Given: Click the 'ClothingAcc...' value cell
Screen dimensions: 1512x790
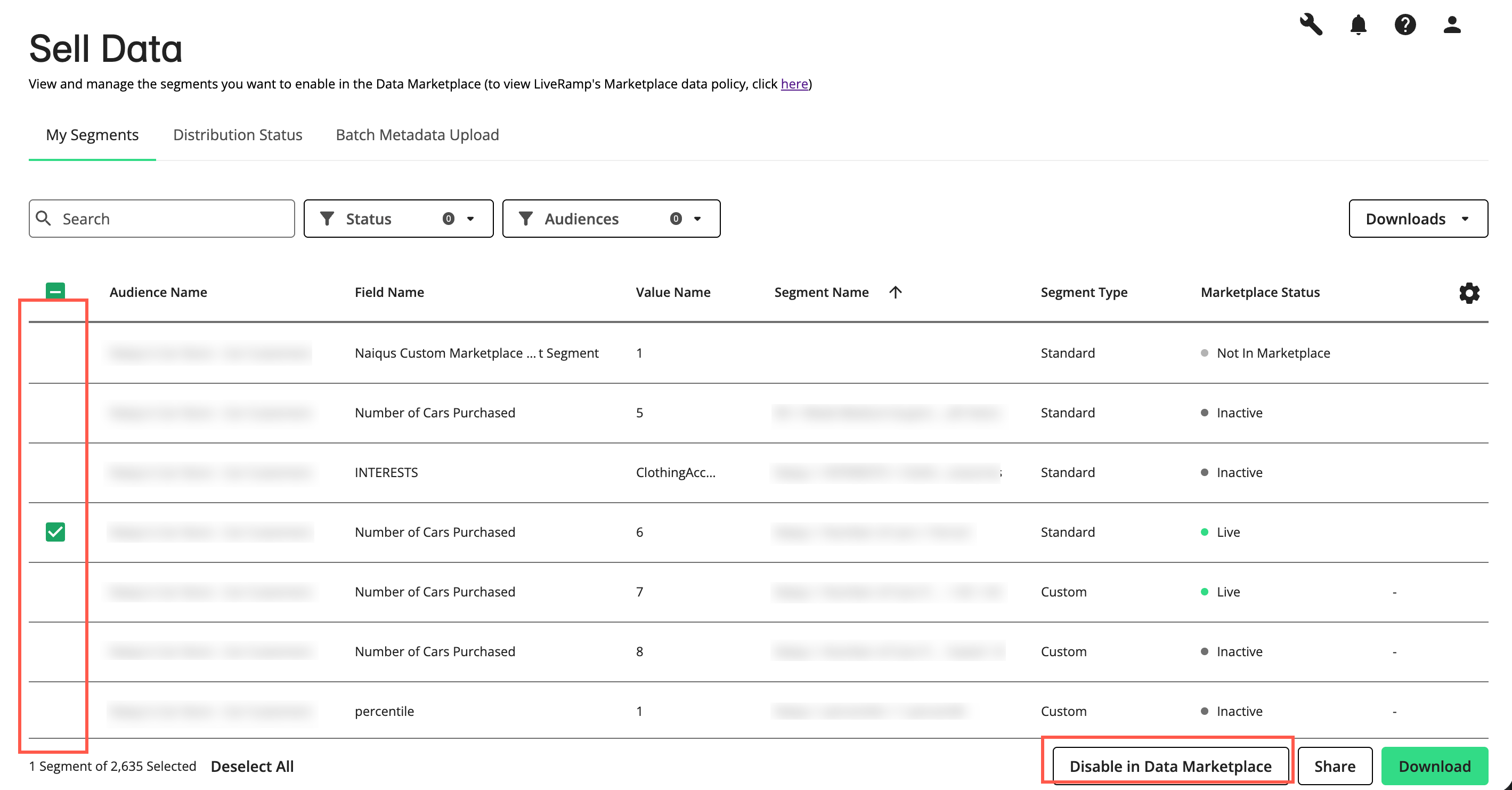Looking at the screenshot, I should pyautogui.click(x=676, y=472).
